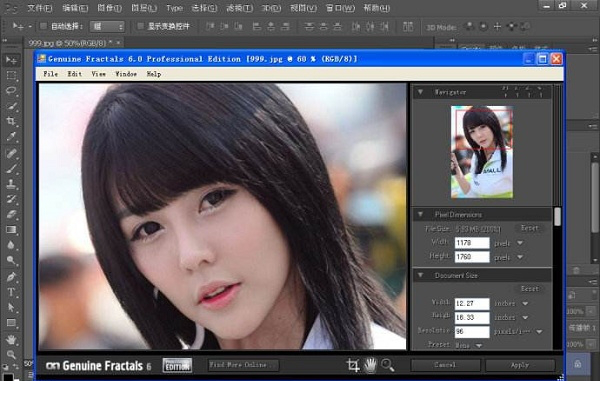
Task: Click the pixel Width field showing 1178
Action: (472, 243)
